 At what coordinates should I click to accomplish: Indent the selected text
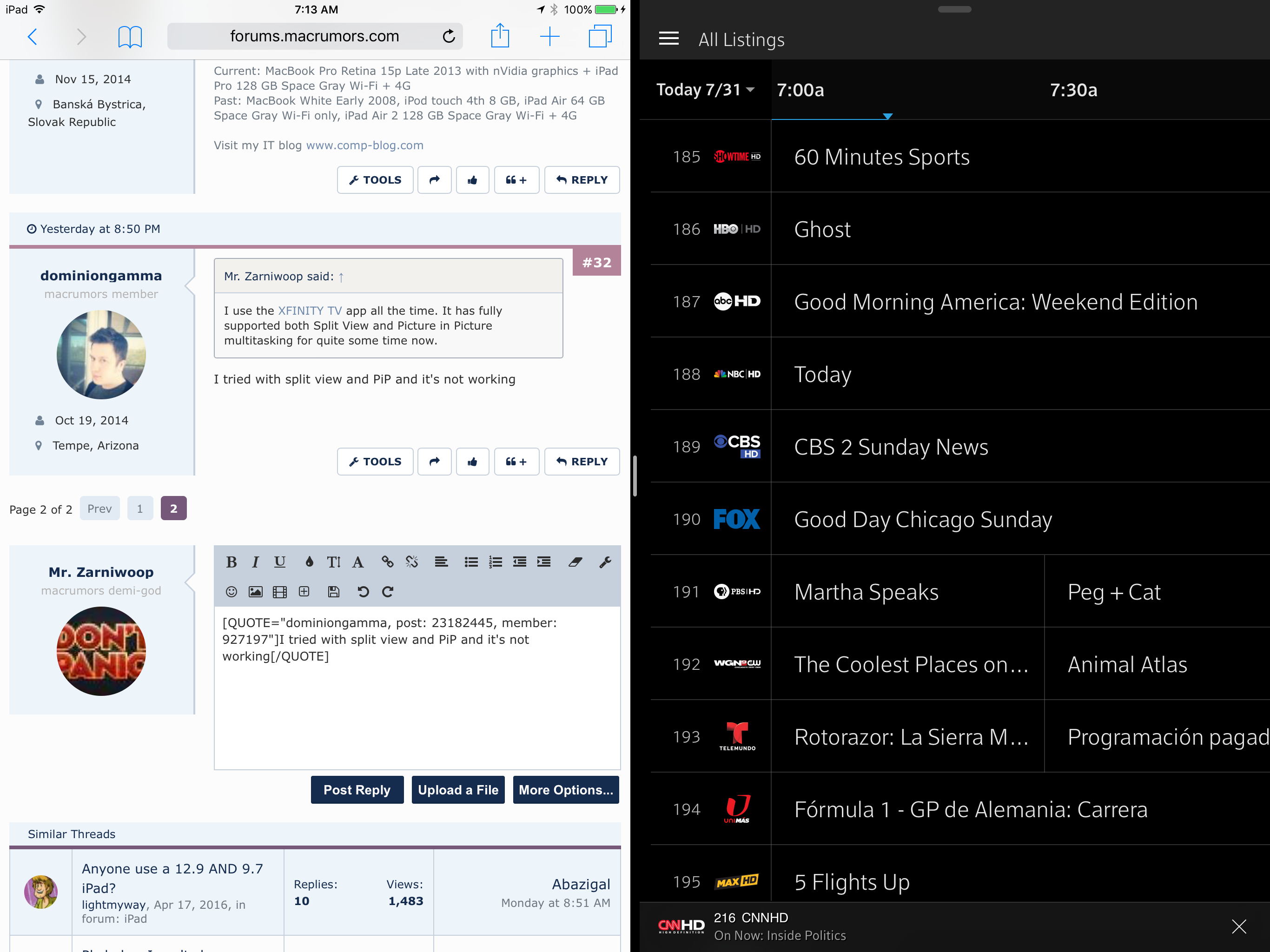pos(544,562)
